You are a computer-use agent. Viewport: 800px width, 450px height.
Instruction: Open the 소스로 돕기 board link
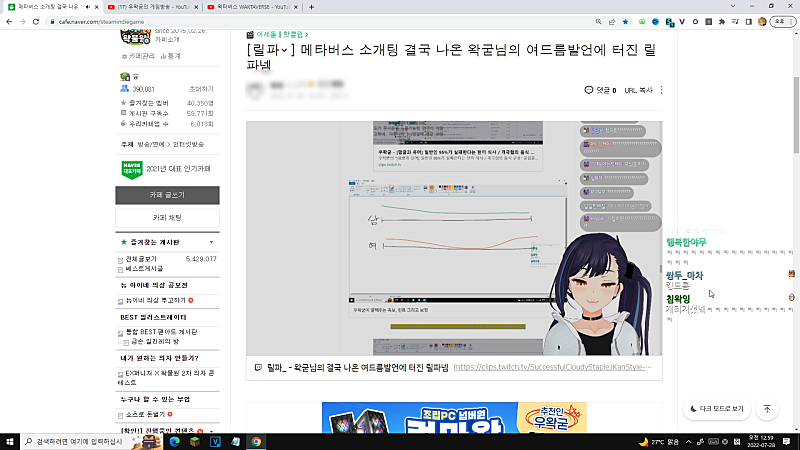pos(145,414)
